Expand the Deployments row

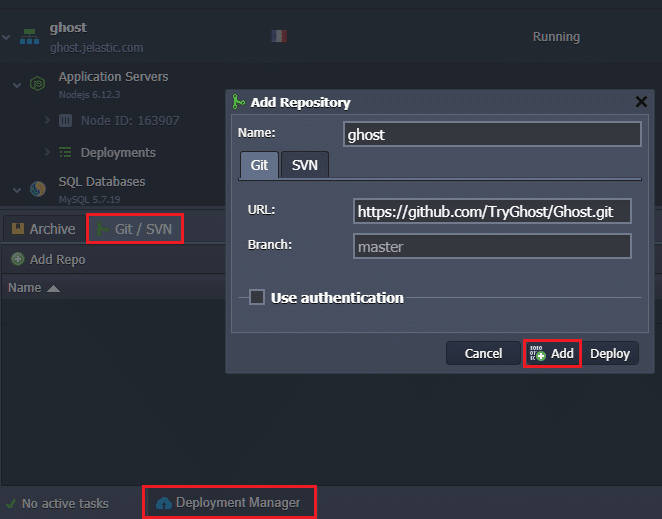pos(47,152)
